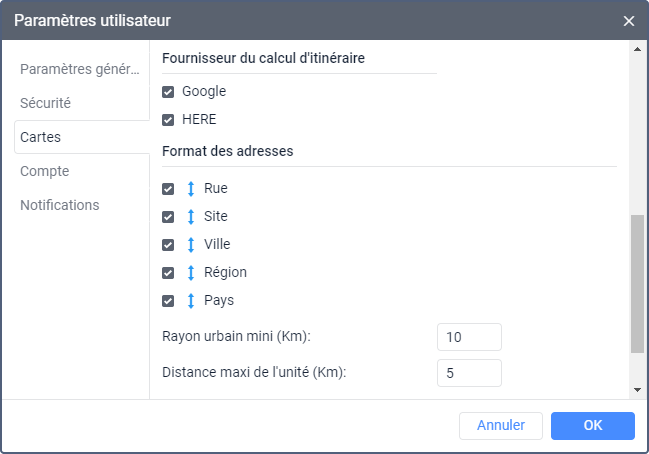Toggle the Ville address checkbox
This screenshot has width=649, height=454.
168,245
